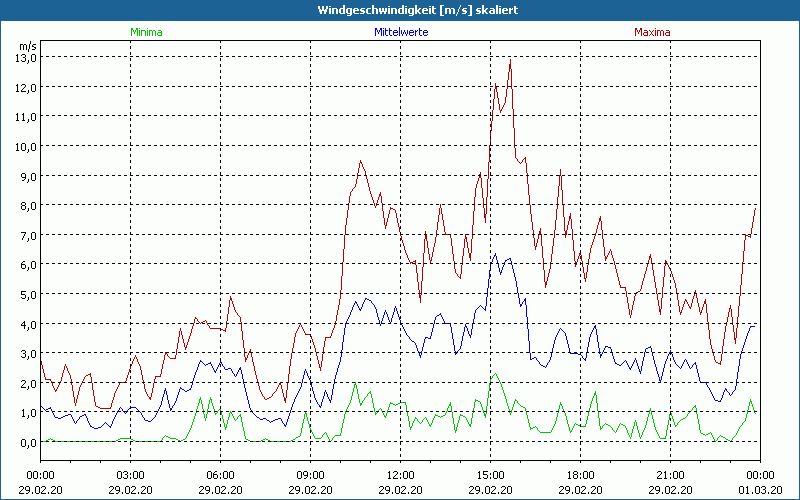Click the 03:00 time axis label

(131, 476)
